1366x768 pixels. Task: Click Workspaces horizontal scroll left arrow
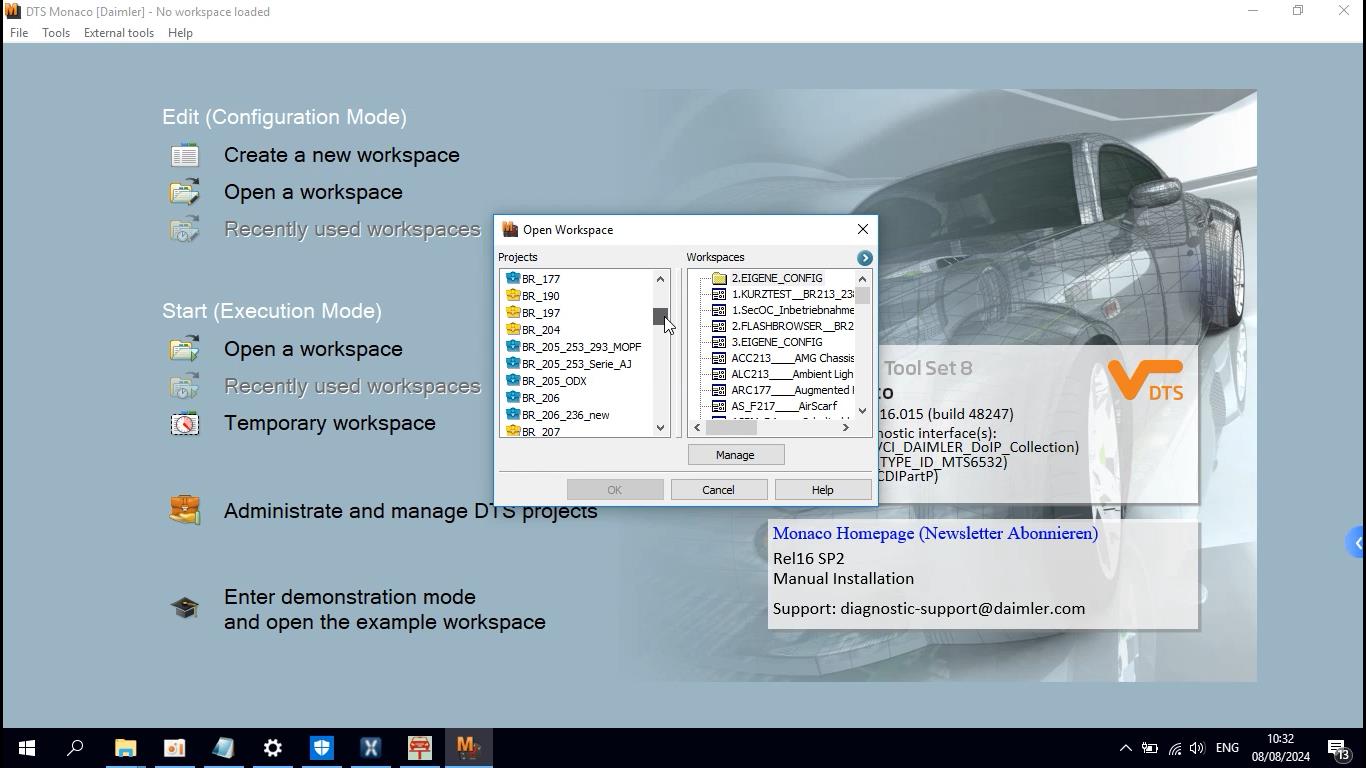click(x=697, y=428)
